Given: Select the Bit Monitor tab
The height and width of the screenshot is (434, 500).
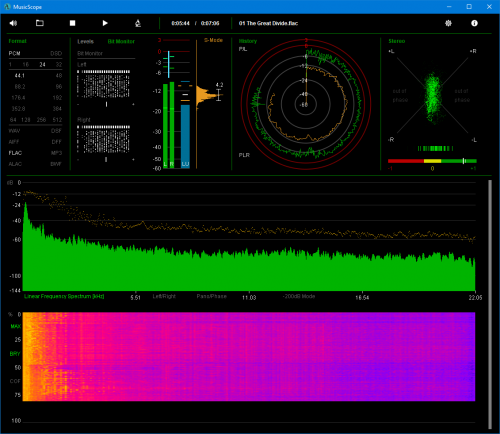Looking at the screenshot, I should pos(121,41).
